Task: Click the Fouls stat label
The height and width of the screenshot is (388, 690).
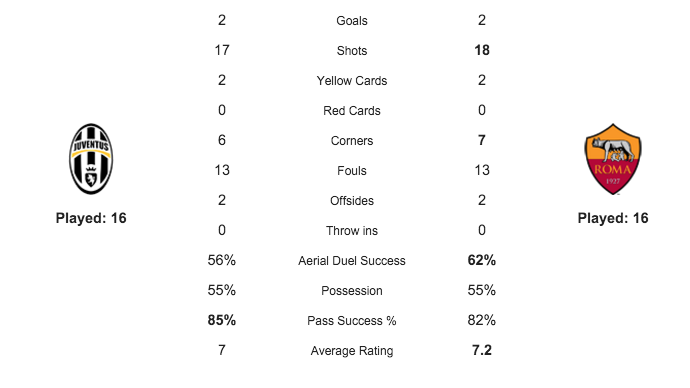Action: tap(352, 170)
